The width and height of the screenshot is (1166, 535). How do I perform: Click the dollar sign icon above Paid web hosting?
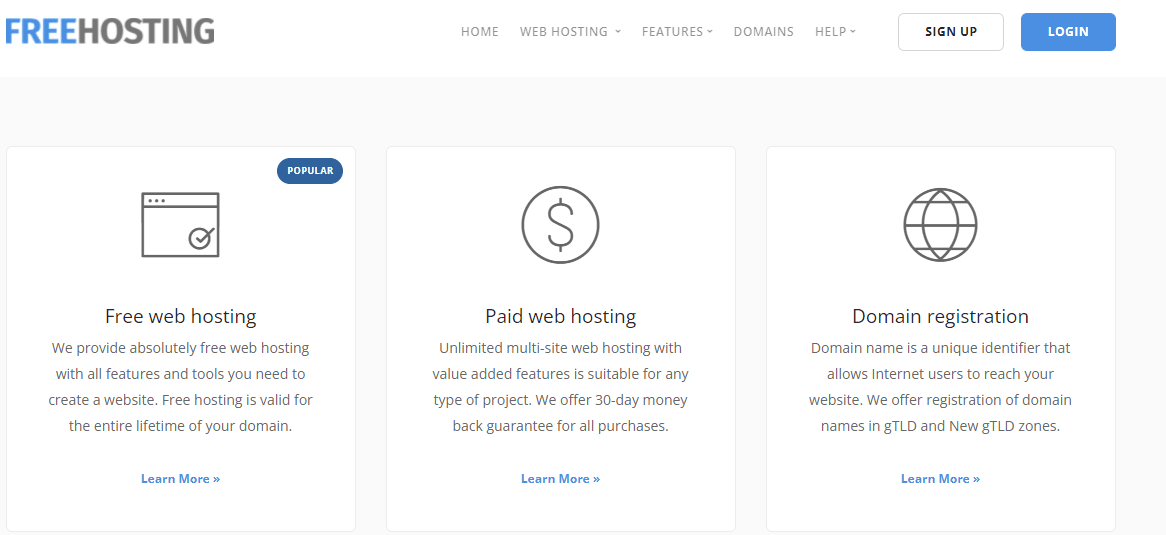tap(560, 225)
